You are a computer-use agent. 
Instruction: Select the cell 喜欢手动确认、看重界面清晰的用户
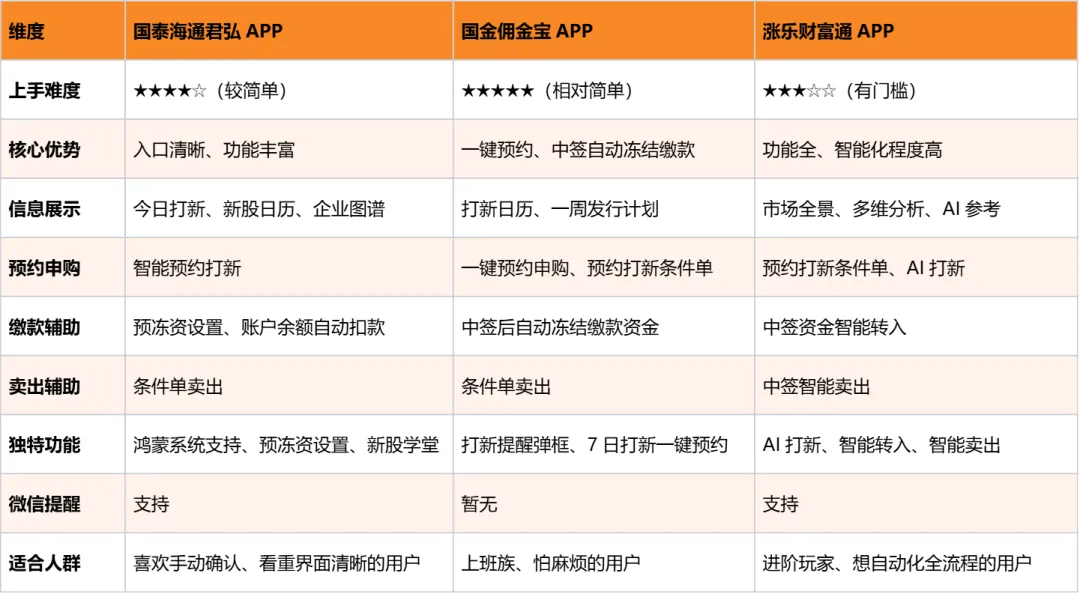pyautogui.click(x=289, y=563)
